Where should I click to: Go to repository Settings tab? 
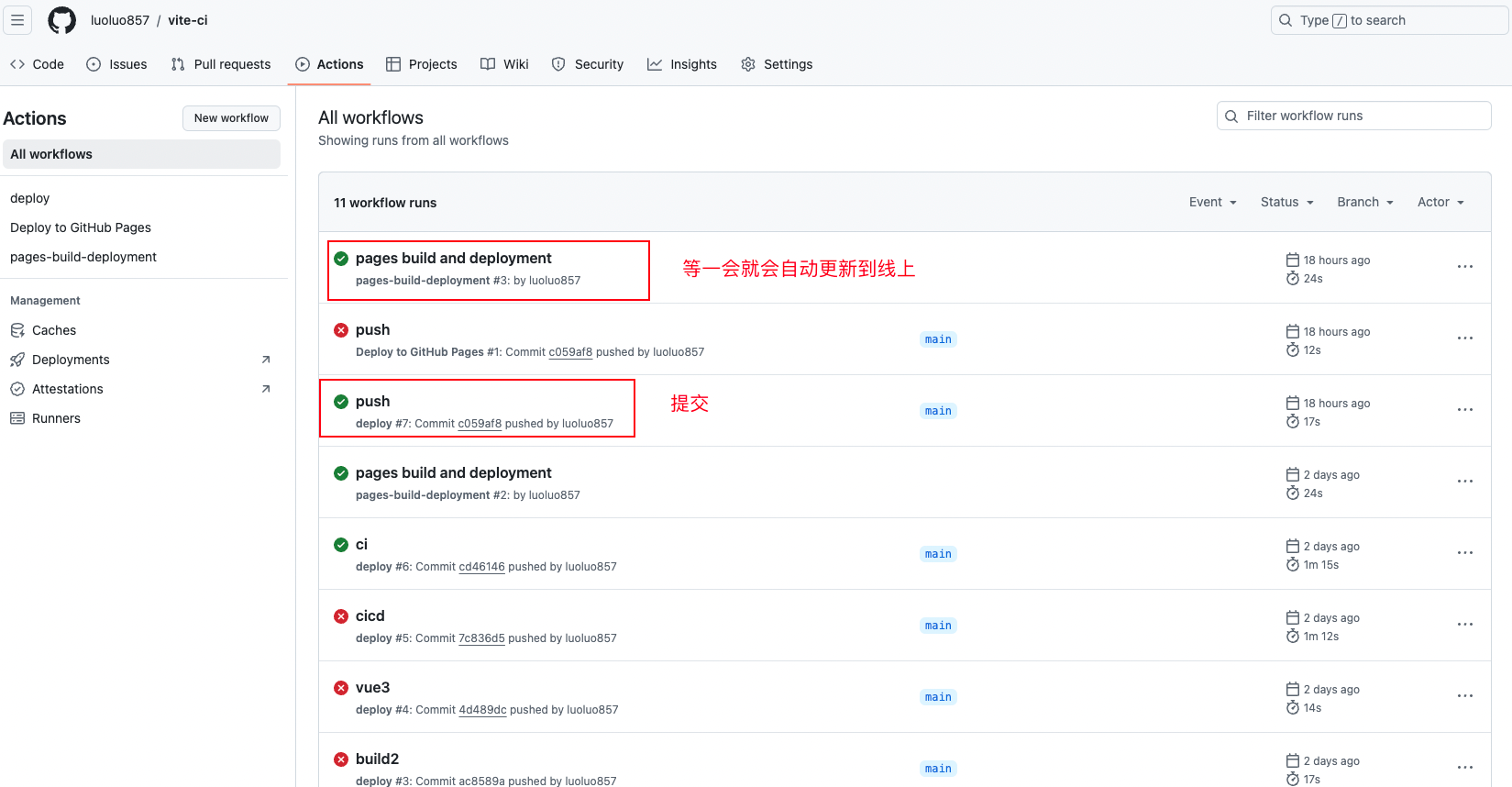pyautogui.click(x=777, y=64)
